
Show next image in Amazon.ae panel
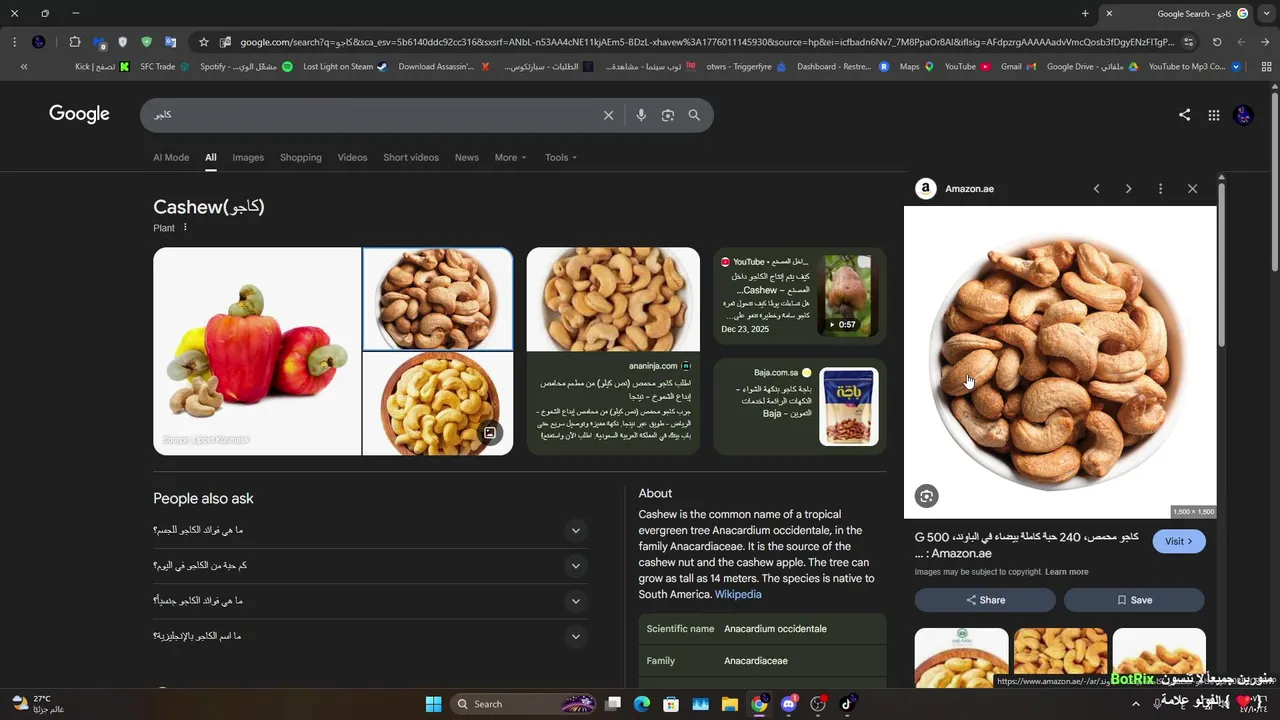1128,189
